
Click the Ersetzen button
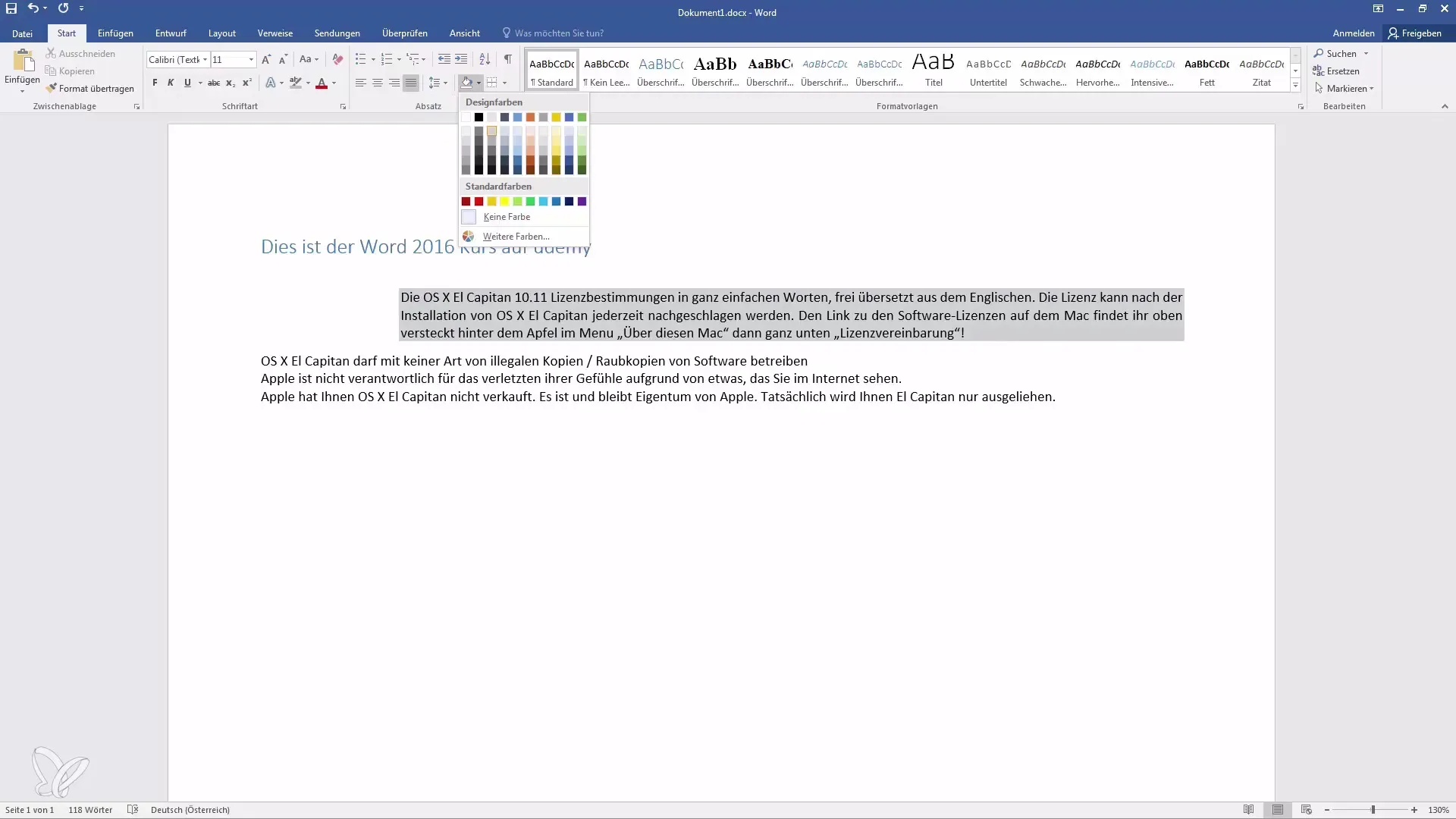pyautogui.click(x=1336, y=71)
